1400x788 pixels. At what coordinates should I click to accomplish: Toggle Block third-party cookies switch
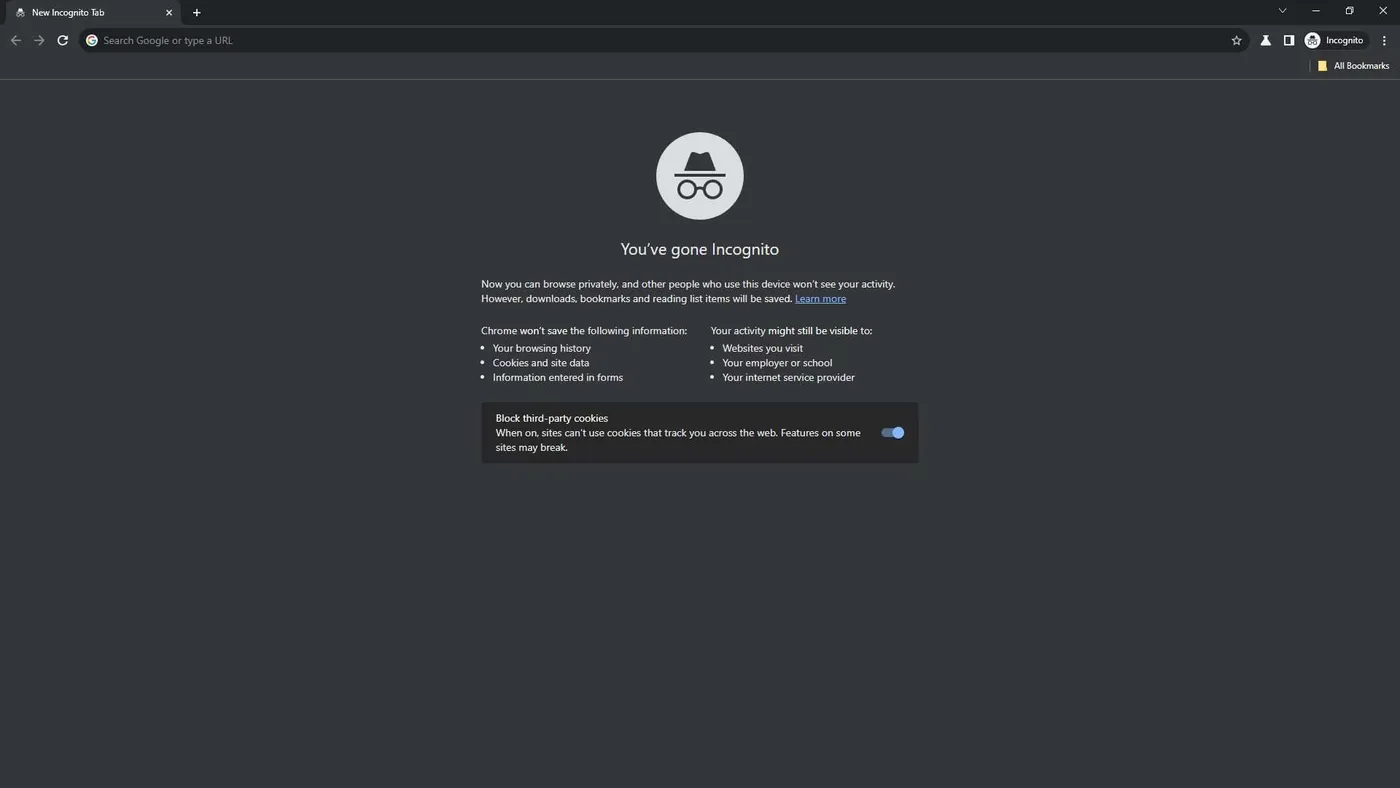click(x=893, y=433)
